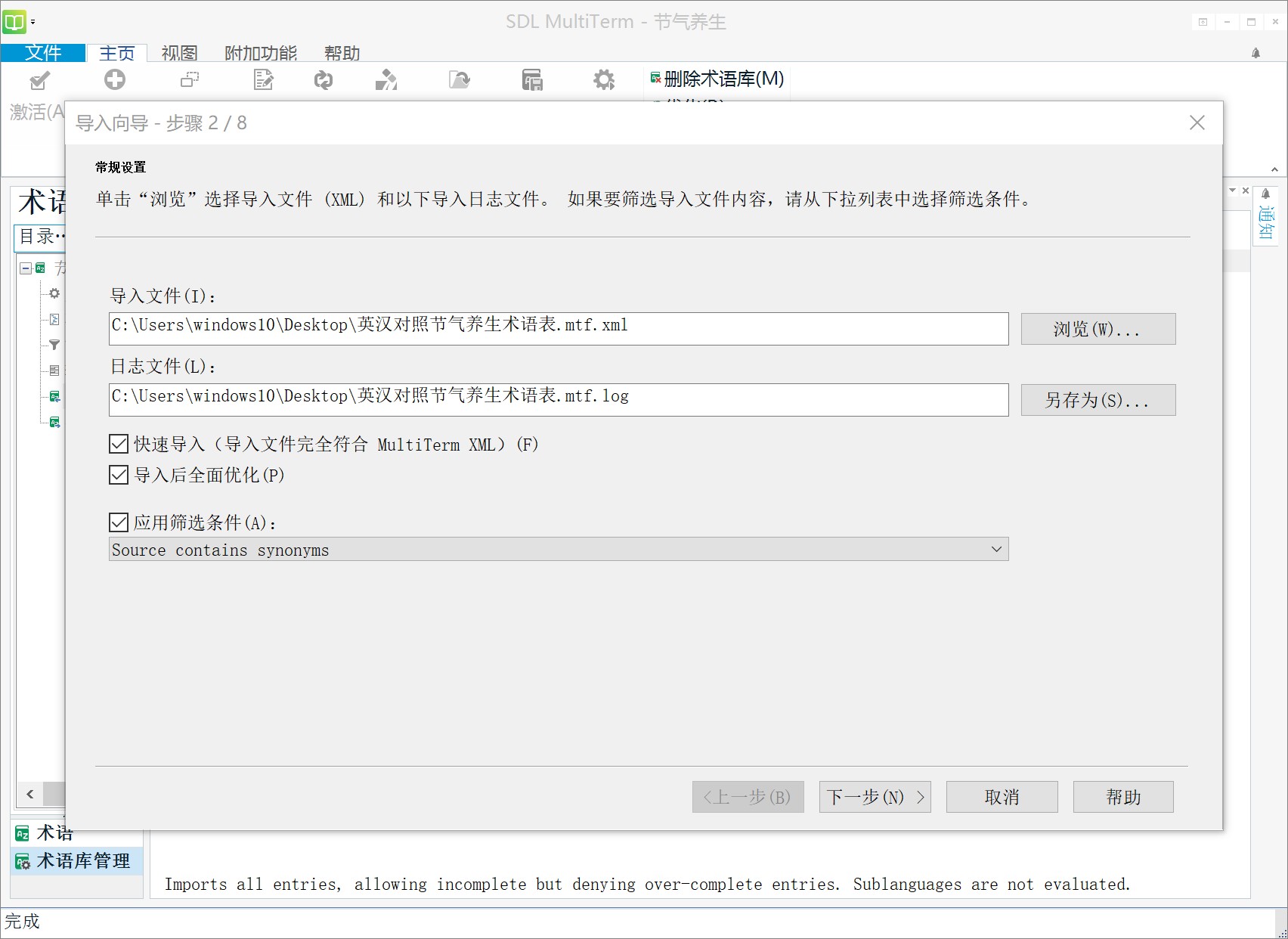Viewport: 1288px width, 939px height.
Task: Click the 另存为(S)... save-as button
Action: tap(1098, 400)
